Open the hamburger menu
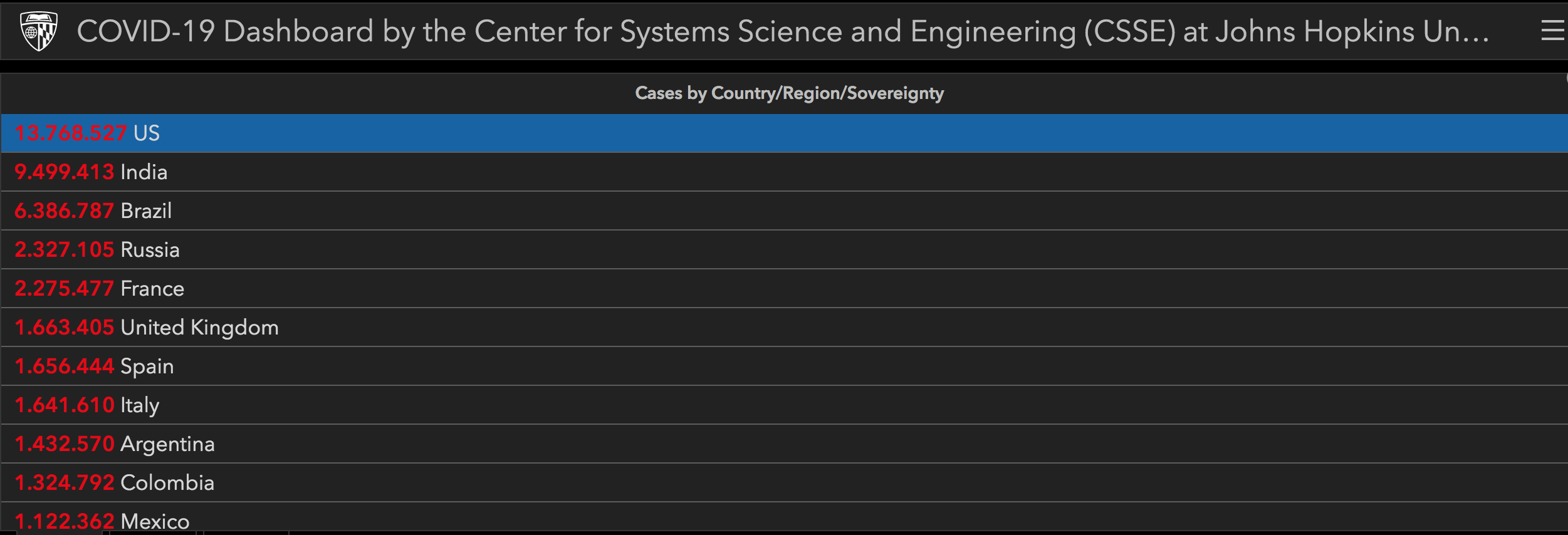Viewport: 1568px width, 535px height. [x=1552, y=31]
